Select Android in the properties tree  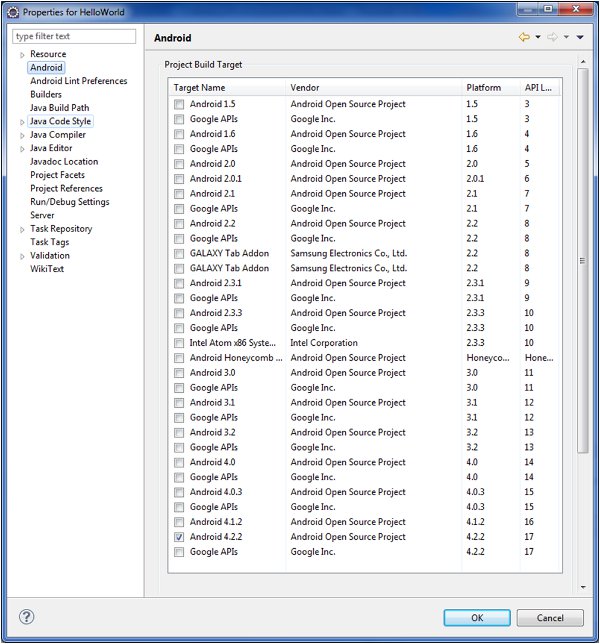point(46,67)
